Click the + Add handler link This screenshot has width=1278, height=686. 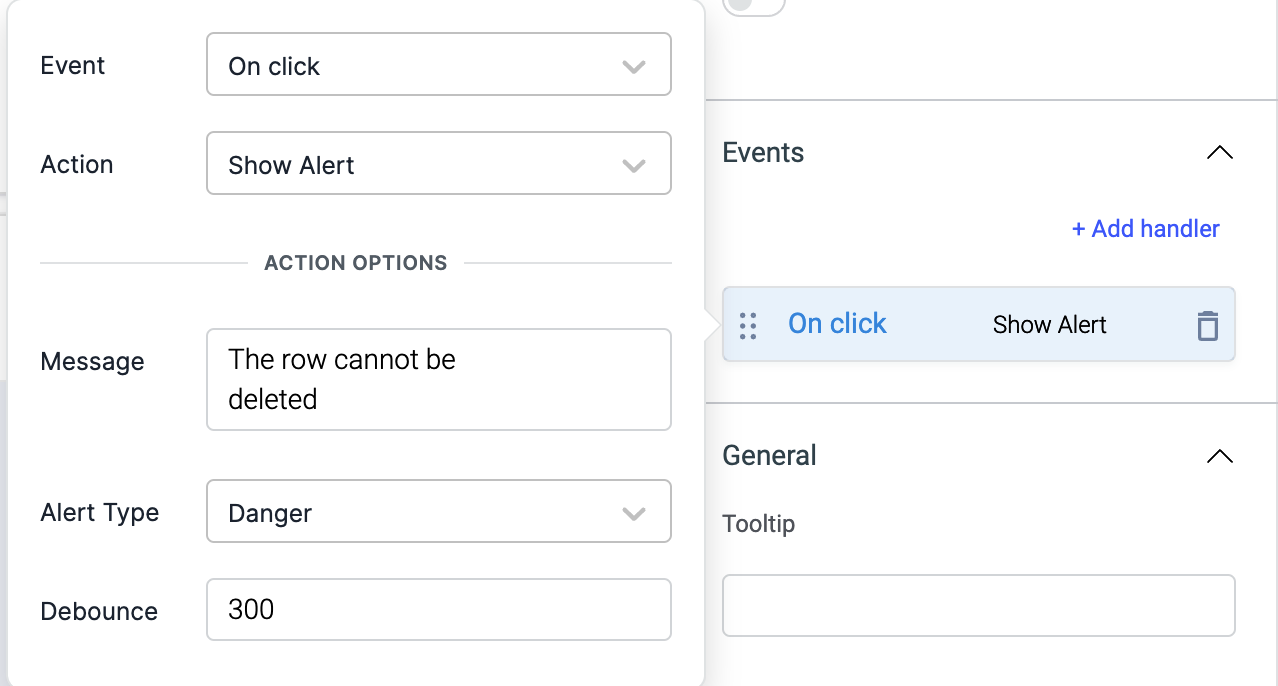(1145, 229)
